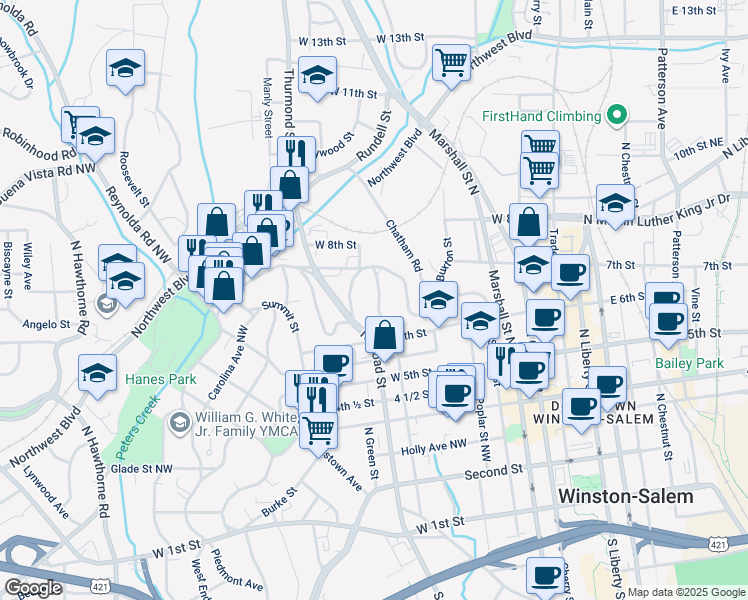Click the coffee marker over Downtown Winston-Salem label

pyautogui.click(x=581, y=410)
